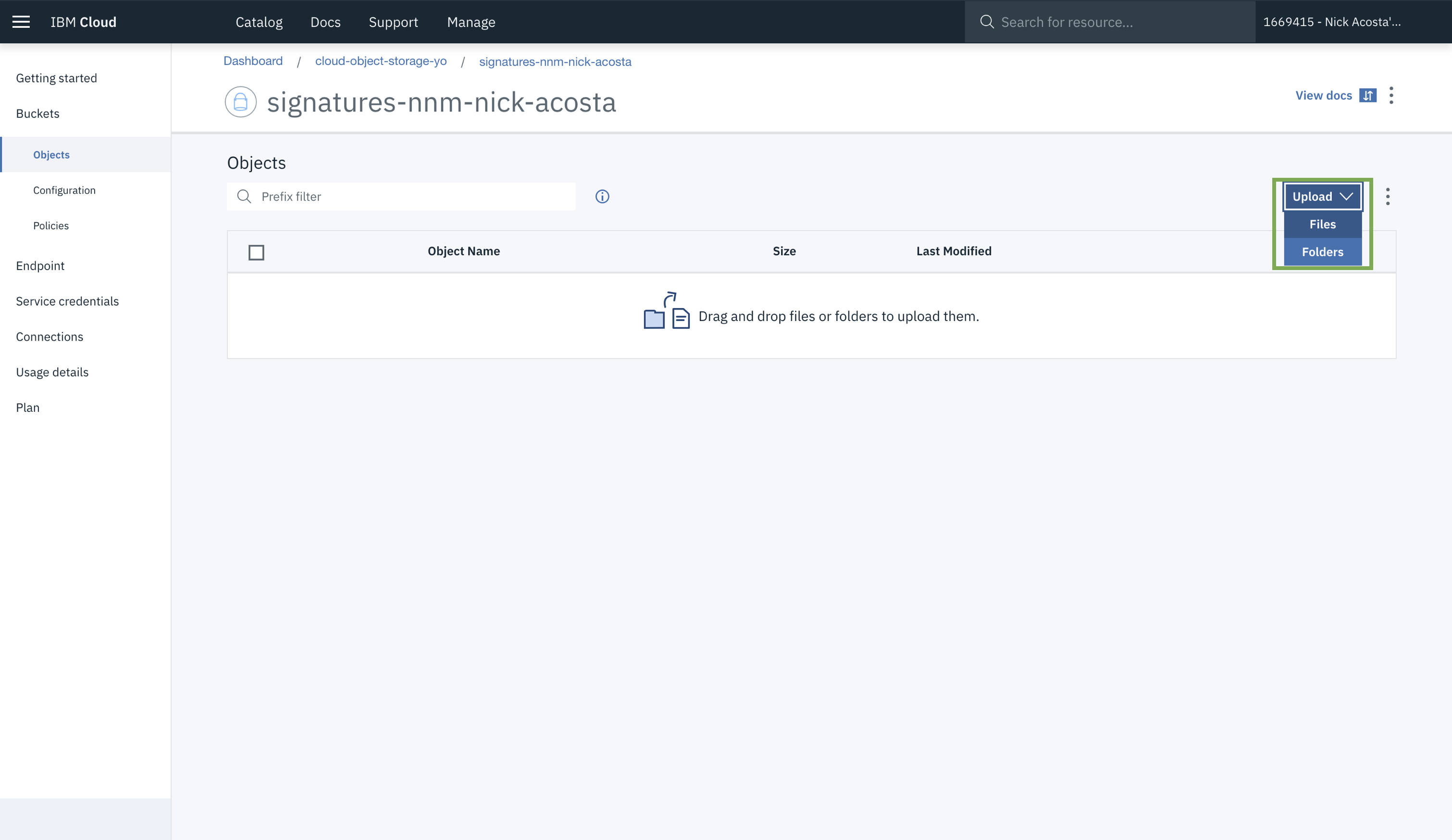Open the hamburger navigation menu
The height and width of the screenshot is (840, 1452).
click(x=21, y=22)
